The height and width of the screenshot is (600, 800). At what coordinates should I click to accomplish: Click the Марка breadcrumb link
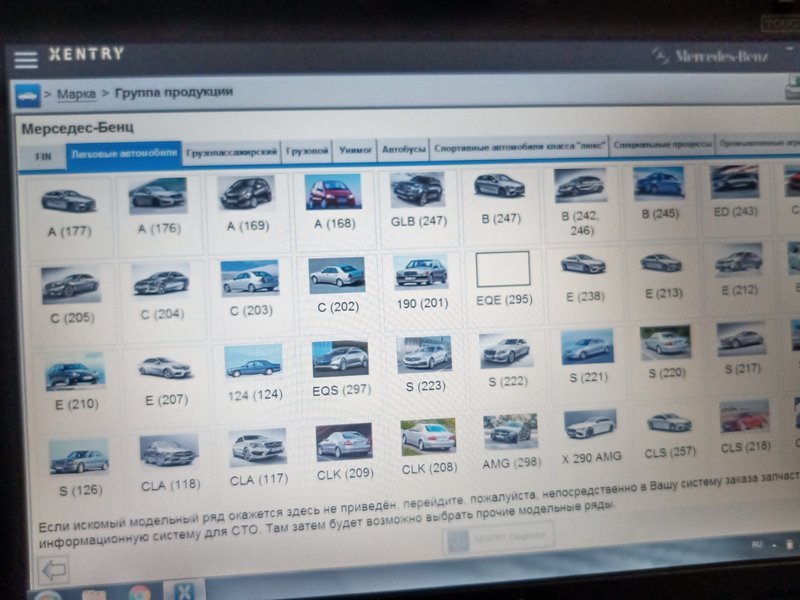point(76,94)
